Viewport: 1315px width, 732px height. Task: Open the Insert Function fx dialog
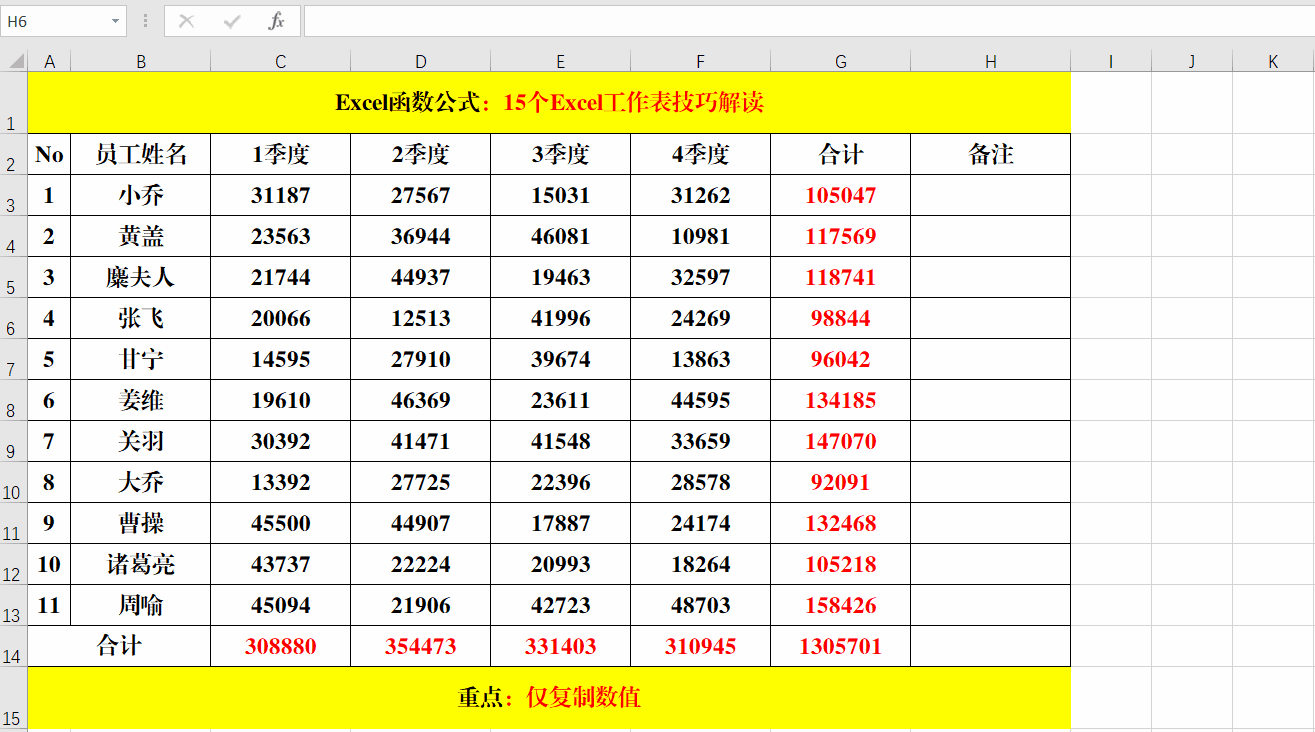(277, 21)
